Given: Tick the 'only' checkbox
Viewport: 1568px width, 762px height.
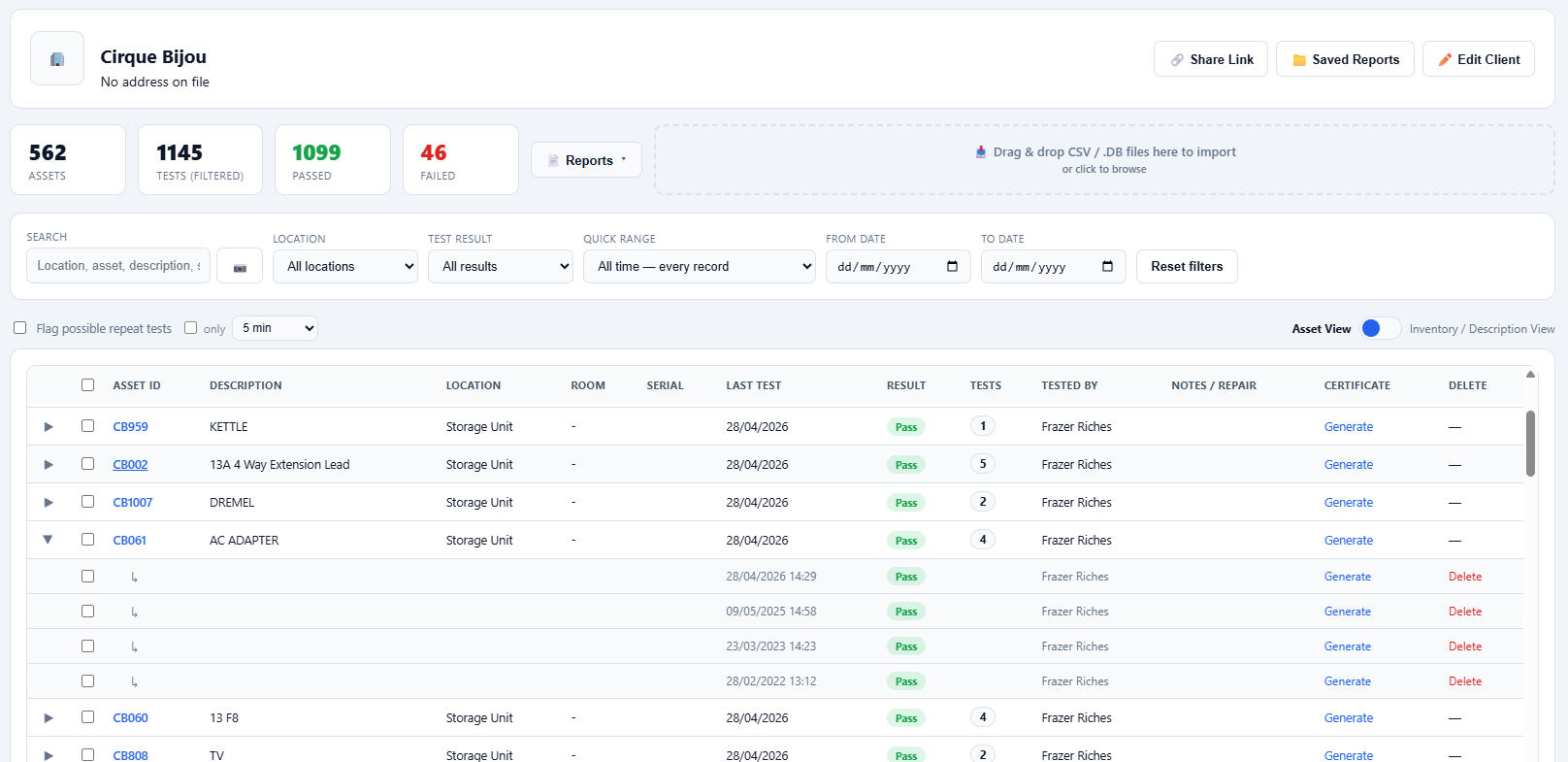Looking at the screenshot, I should click(191, 328).
